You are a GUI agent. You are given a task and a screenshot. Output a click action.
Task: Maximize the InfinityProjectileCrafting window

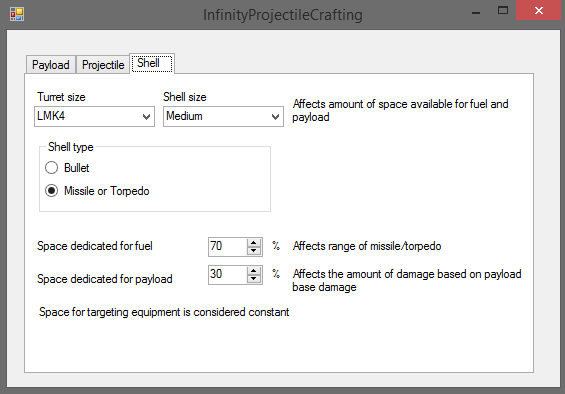503,10
